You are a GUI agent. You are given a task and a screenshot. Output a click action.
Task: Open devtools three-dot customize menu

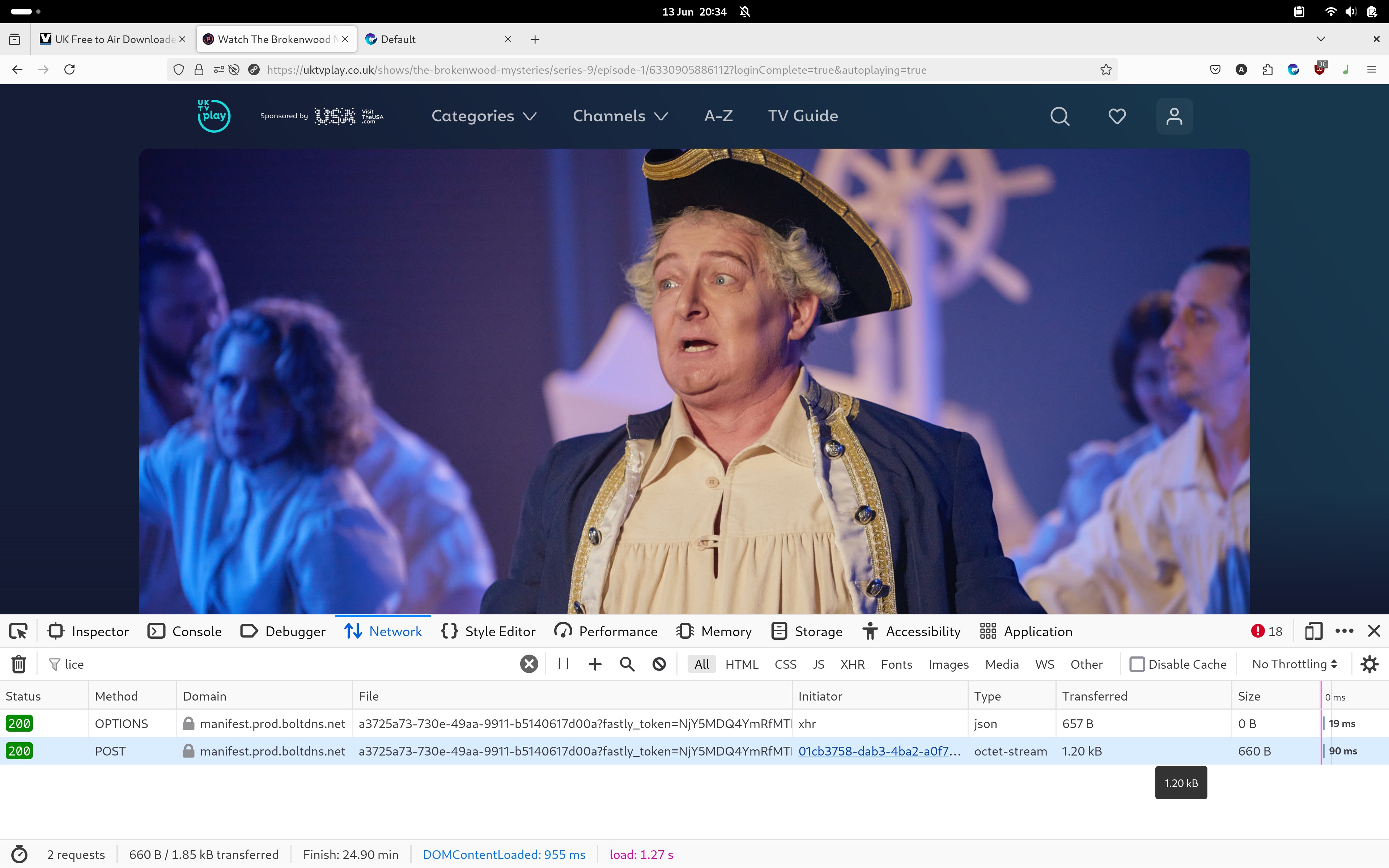pyautogui.click(x=1344, y=631)
